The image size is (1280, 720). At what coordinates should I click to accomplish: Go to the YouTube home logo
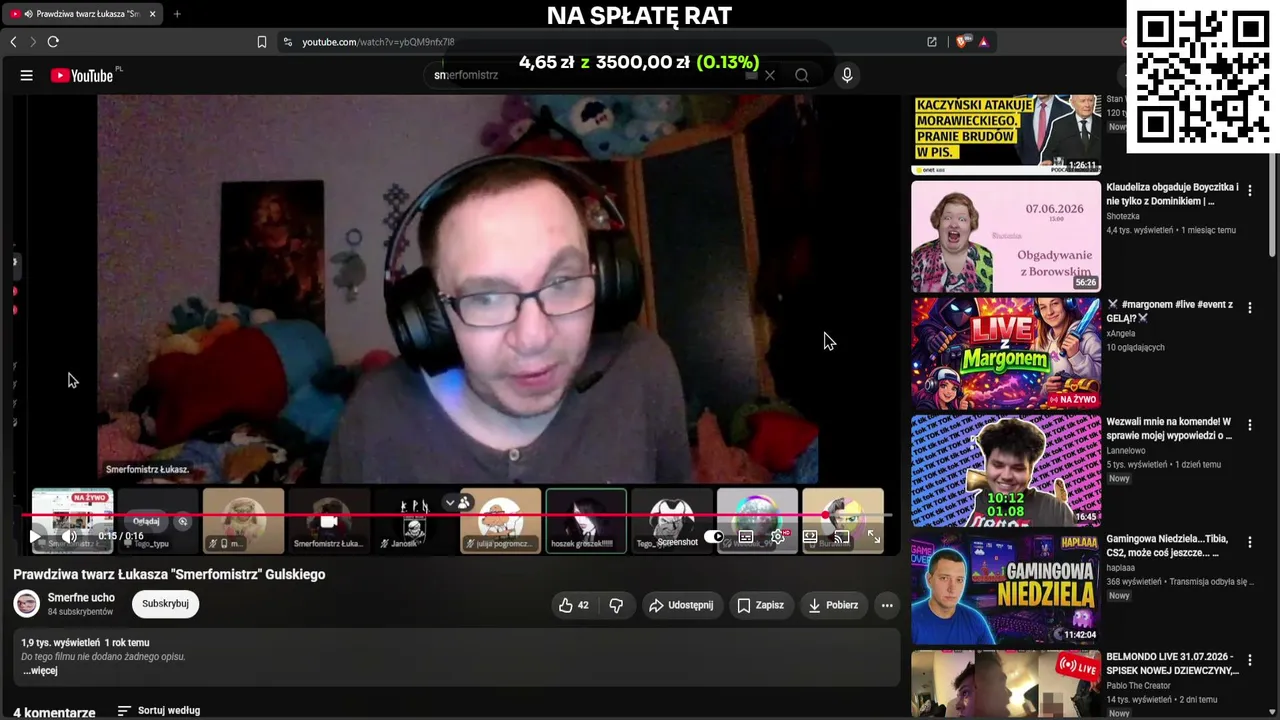click(x=82, y=76)
